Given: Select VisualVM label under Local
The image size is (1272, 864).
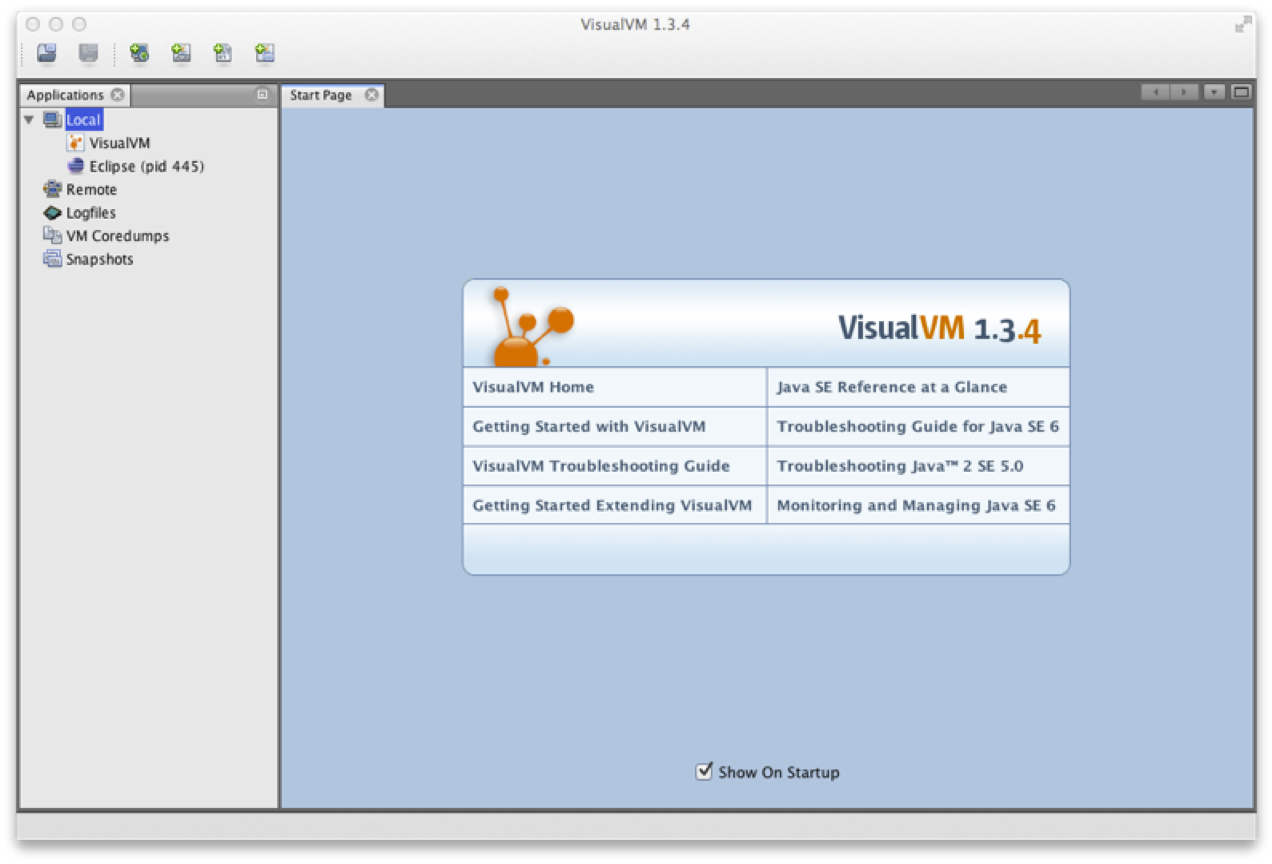Looking at the screenshot, I should pos(120,143).
